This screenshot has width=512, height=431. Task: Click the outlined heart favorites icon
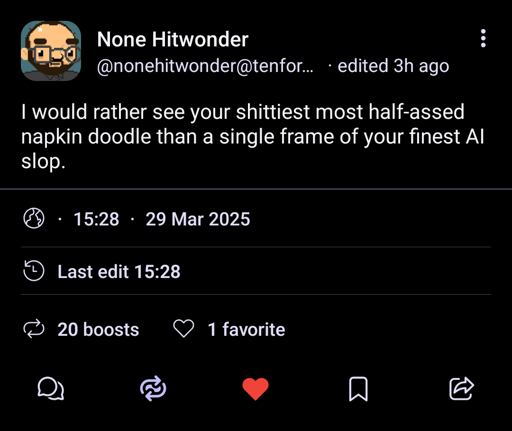tap(184, 329)
